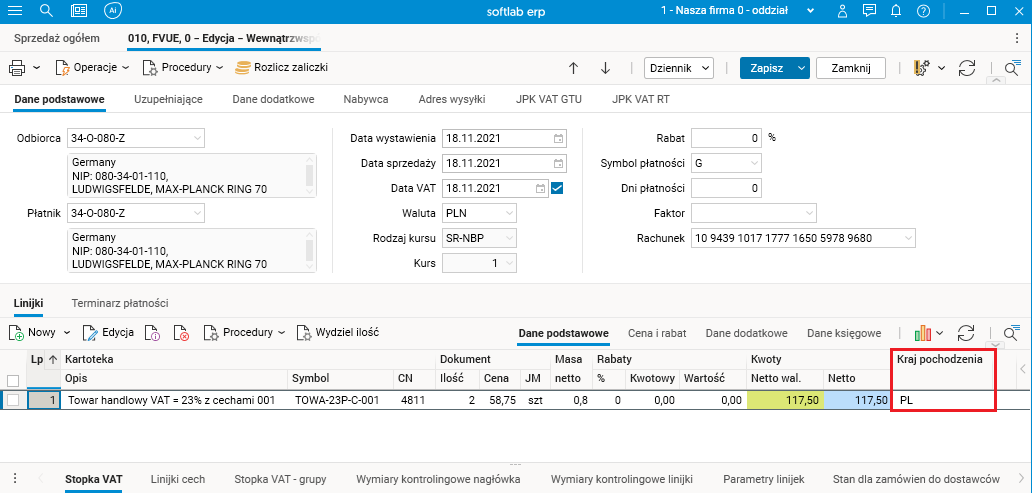Click the printer icon
This screenshot has width=1032, height=493.
[x=17, y=68]
